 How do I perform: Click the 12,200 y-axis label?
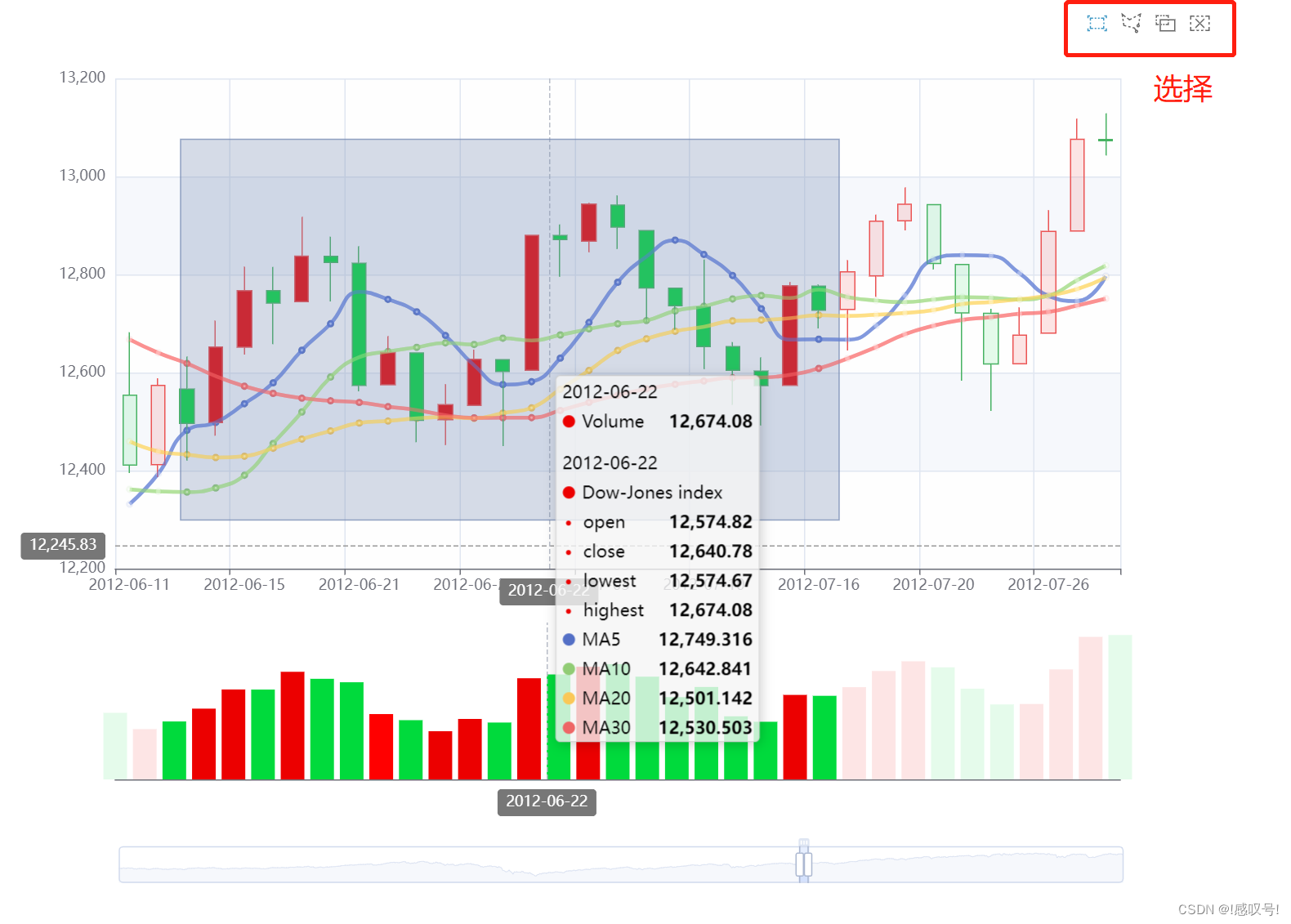83,567
